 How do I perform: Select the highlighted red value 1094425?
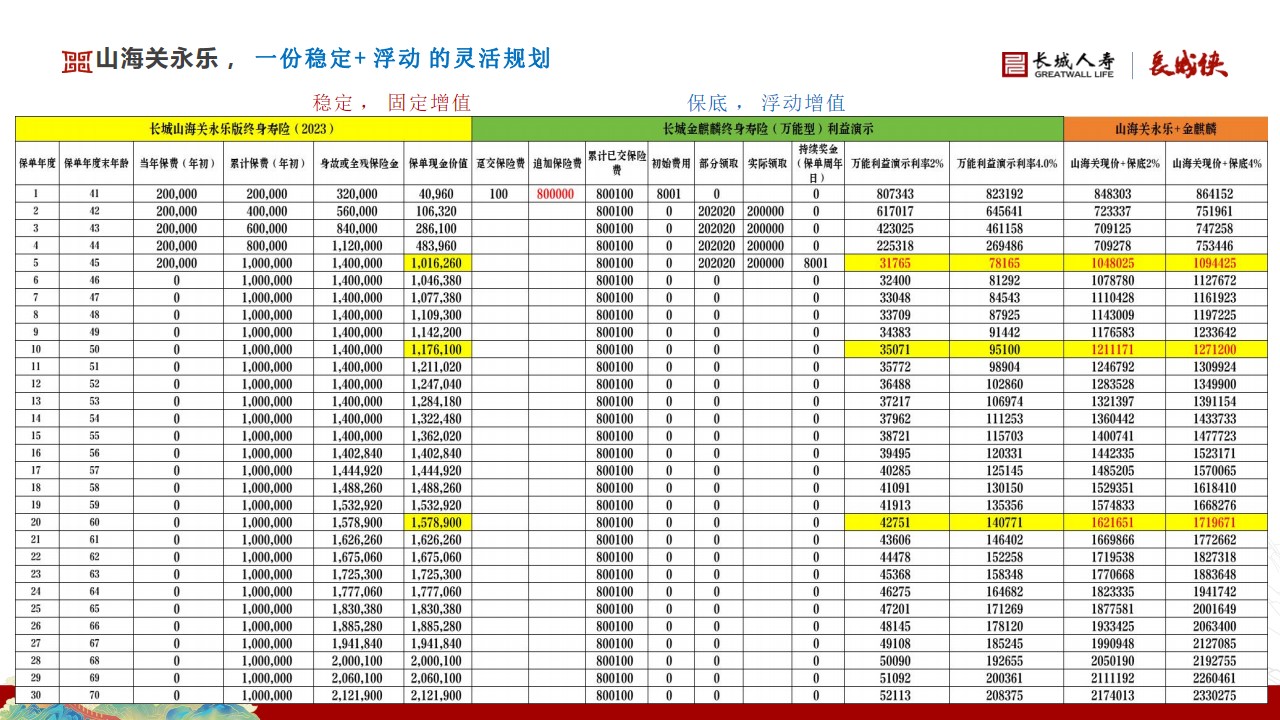click(x=1216, y=263)
